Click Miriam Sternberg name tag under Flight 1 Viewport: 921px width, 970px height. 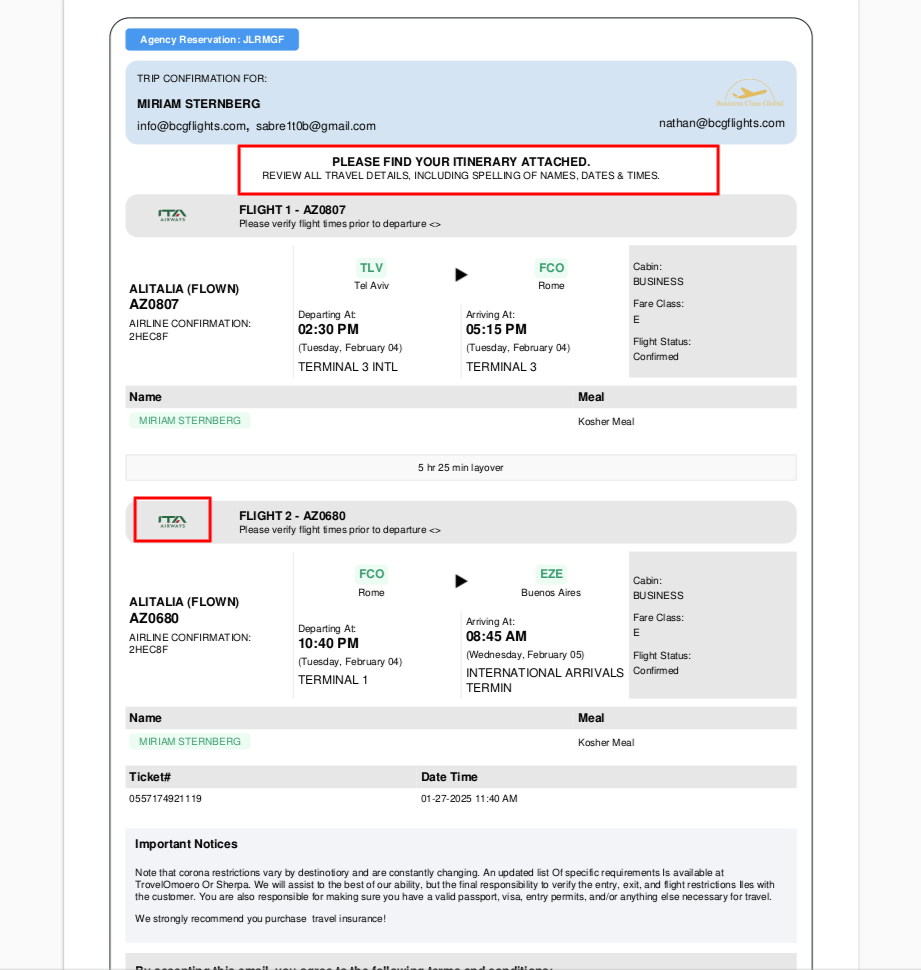point(190,421)
